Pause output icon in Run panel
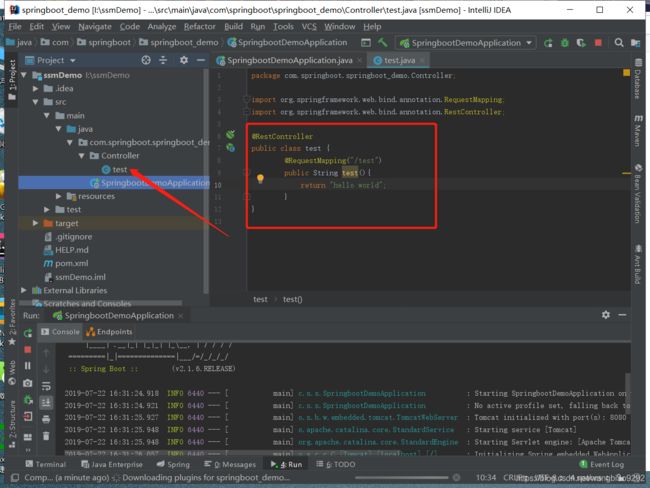650x488 pixels. point(28,366)
